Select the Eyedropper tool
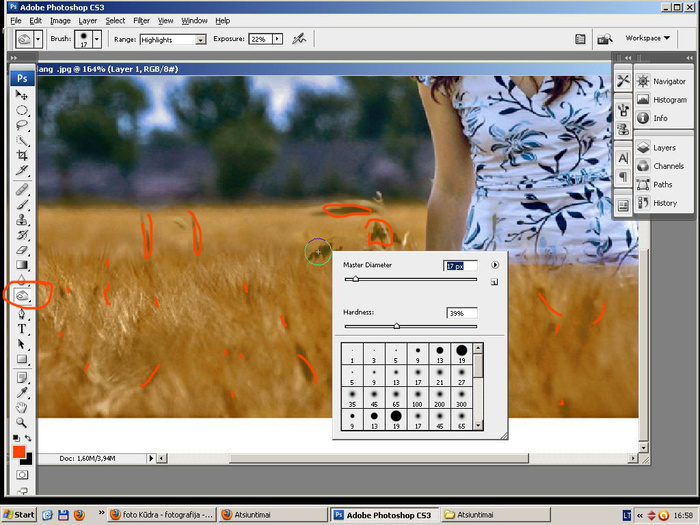The height and width of the screenshot is (525, 700). pos(22,392)
